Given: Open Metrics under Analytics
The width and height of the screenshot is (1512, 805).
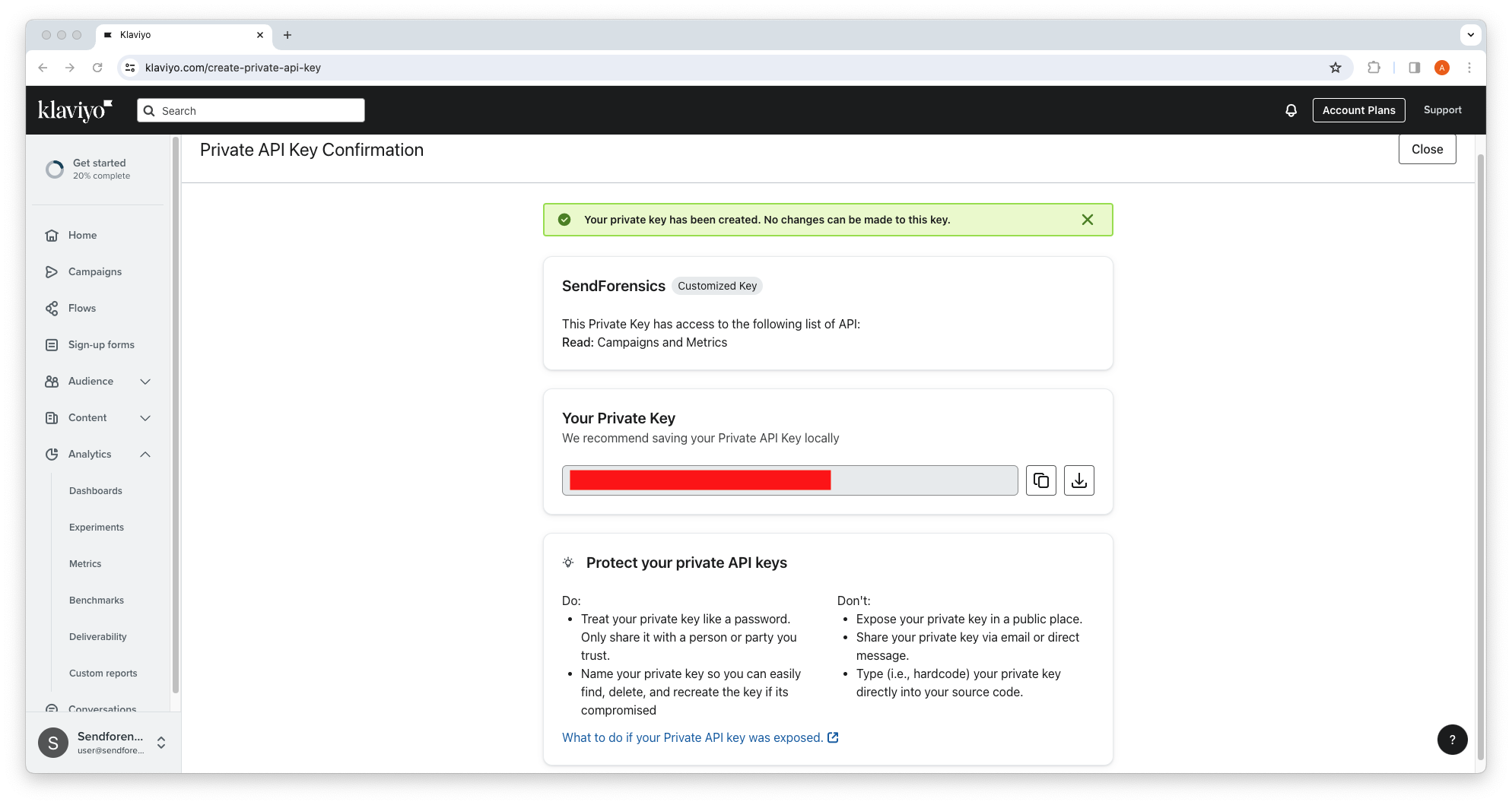Looking at the screenshot, I should point(85,564).
